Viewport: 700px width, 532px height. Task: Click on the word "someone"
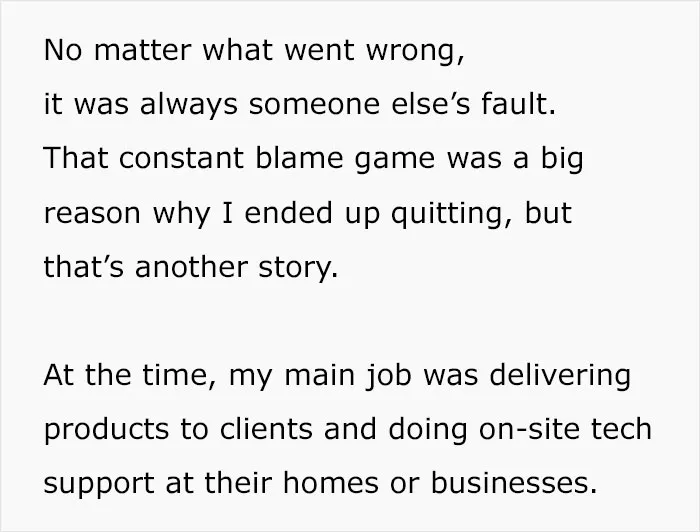click(x=314, y=104)
